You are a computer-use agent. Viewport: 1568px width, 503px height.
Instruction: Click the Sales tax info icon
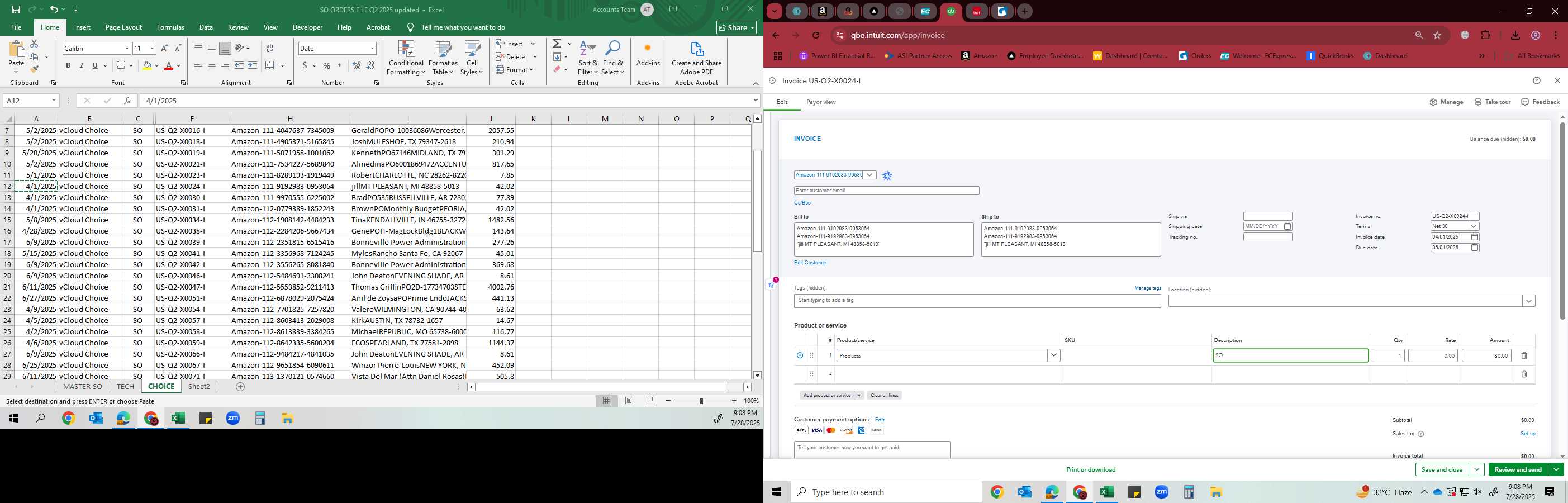point(1420,434)
